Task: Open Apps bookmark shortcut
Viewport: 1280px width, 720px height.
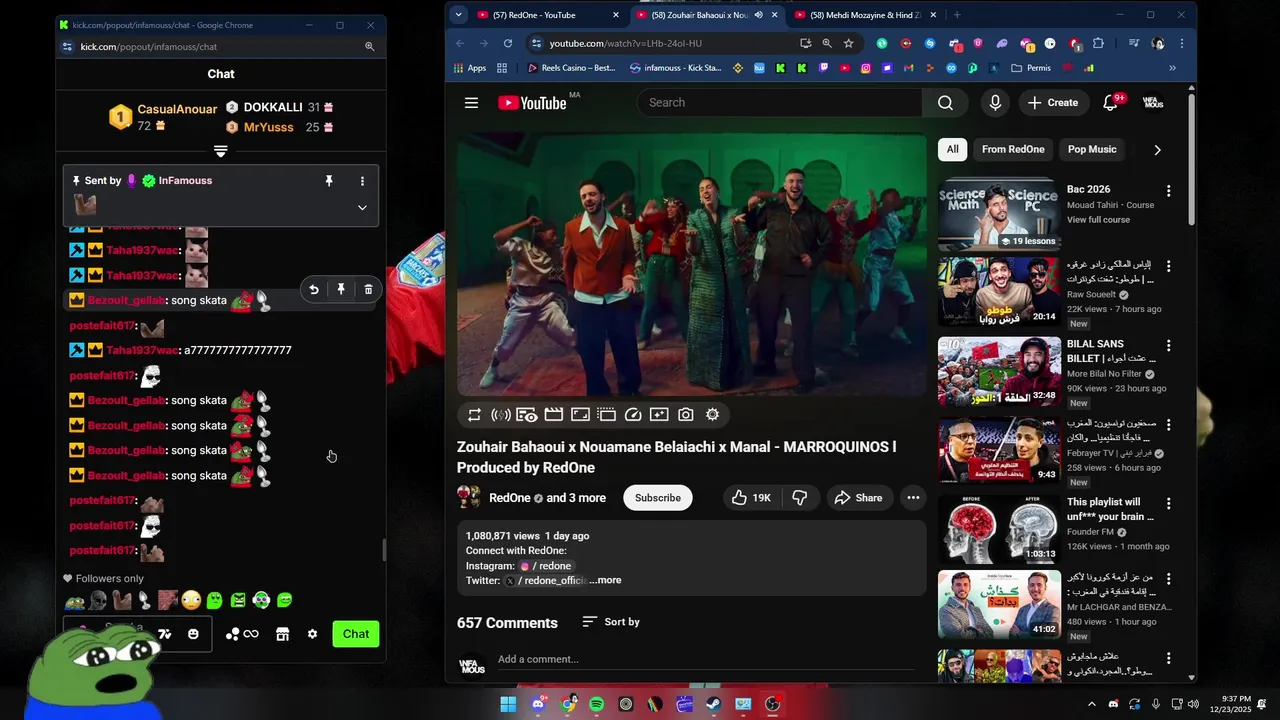Action: point(469,68)
